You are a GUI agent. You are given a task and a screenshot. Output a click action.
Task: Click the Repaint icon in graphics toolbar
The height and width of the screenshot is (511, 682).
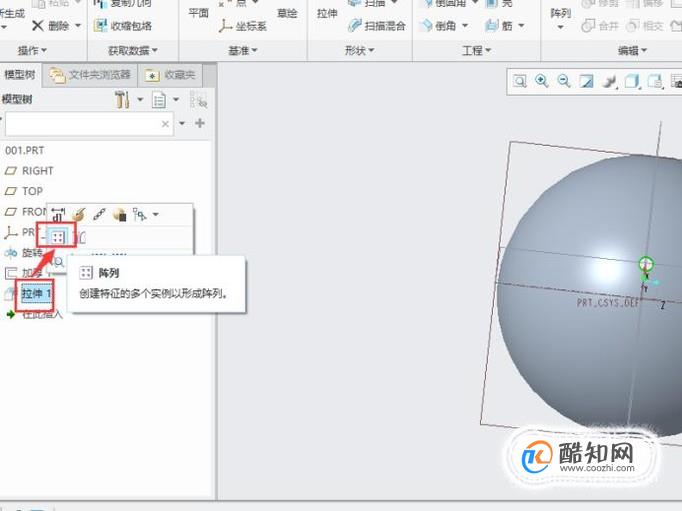586,81
